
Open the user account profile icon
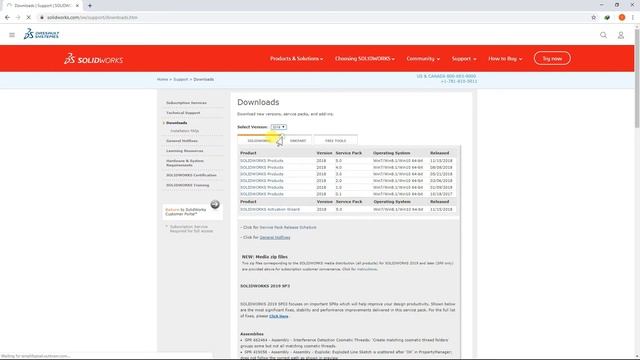tap(621, 36)
